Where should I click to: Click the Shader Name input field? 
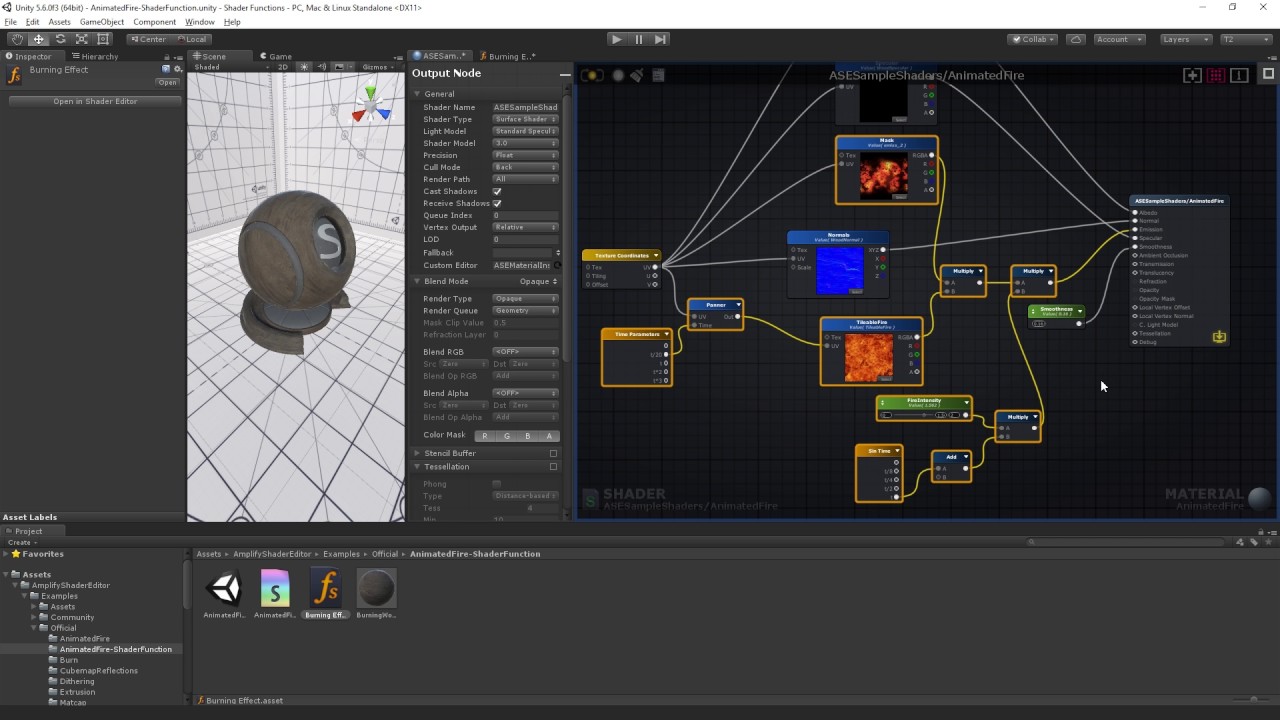point(525,107)
